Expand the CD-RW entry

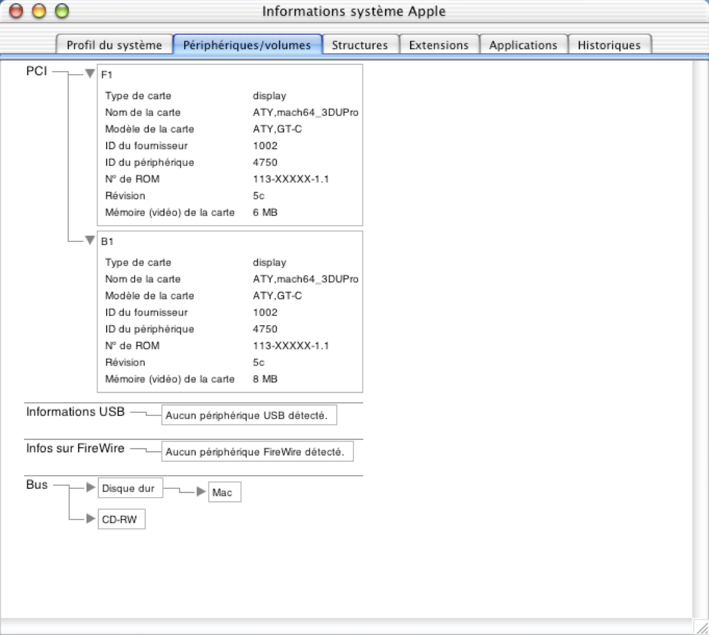point(90,518)
